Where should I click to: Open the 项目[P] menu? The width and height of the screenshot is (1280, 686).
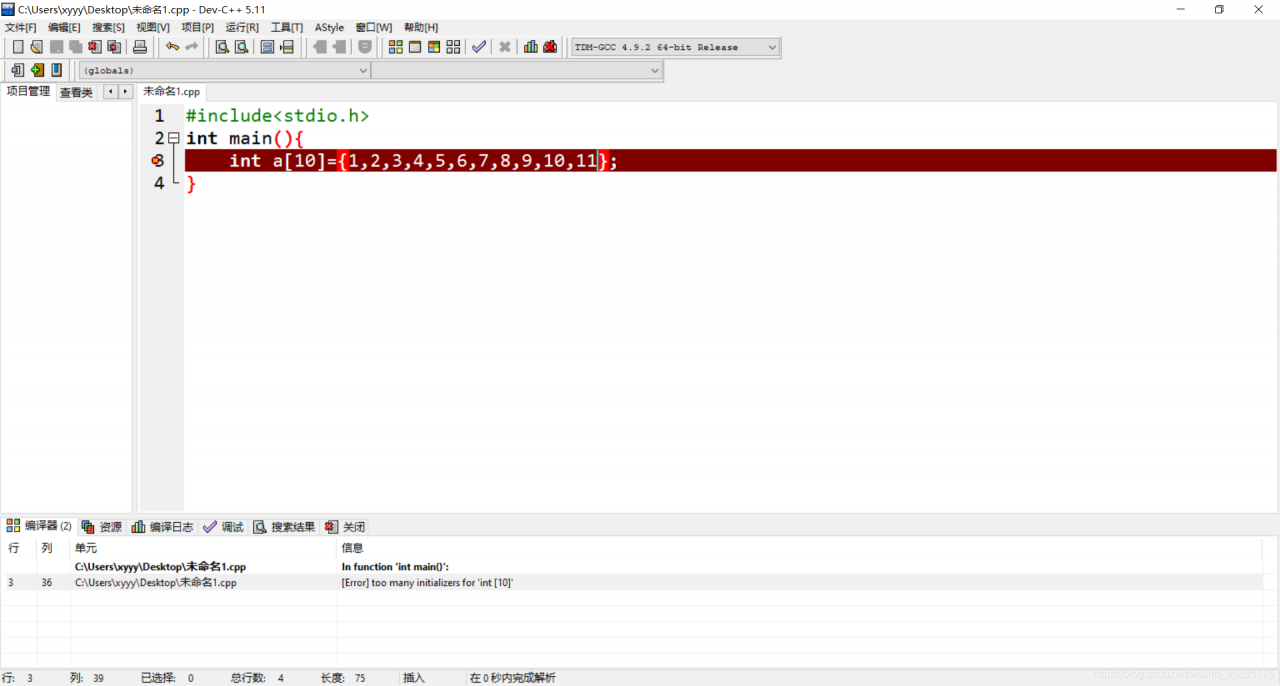tap(197, 27)
